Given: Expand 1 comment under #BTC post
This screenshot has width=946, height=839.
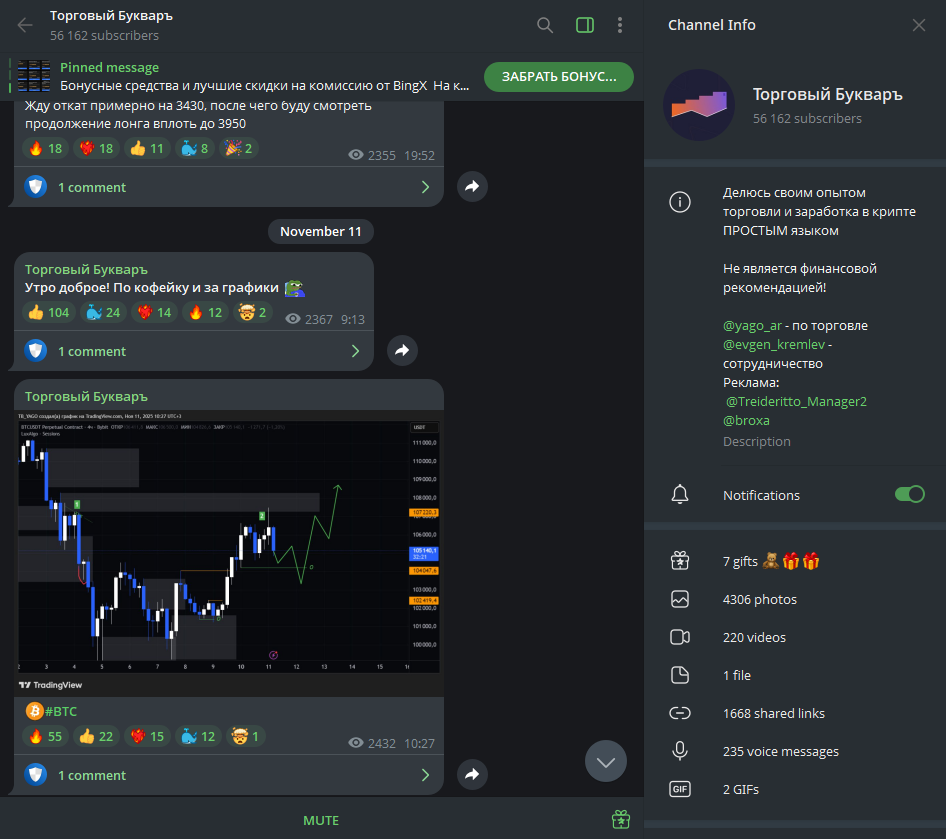Looking at the screenshot, I should [x=229, y=775].
